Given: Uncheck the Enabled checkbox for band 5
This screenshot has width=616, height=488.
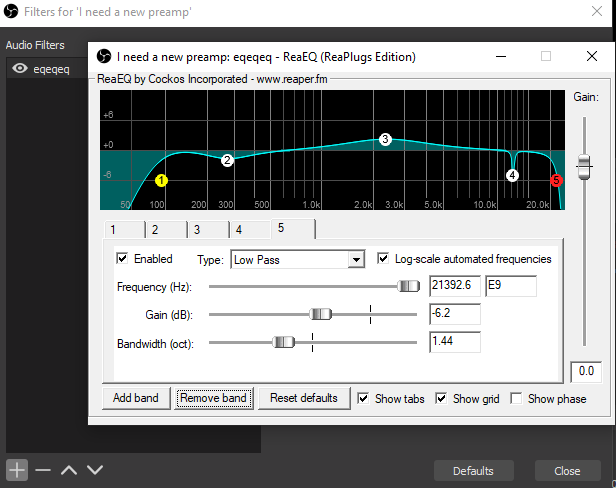Looking at the screenshot, I should coord(122,259).
